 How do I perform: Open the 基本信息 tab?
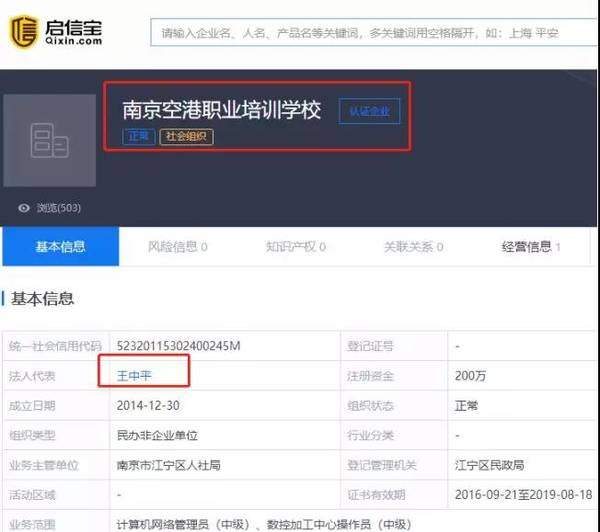click(60, 247)
